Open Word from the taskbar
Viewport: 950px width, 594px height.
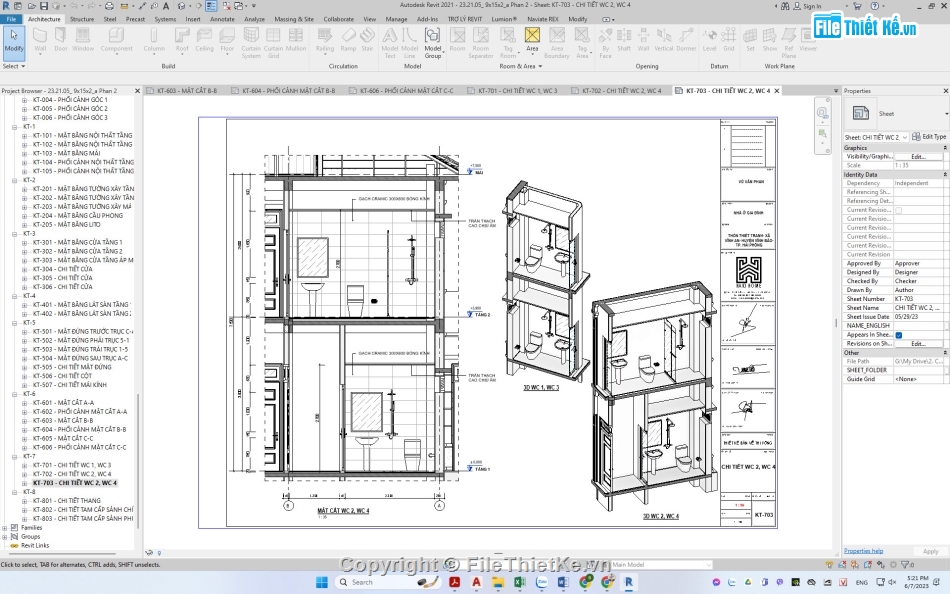(x=563, y=582)
